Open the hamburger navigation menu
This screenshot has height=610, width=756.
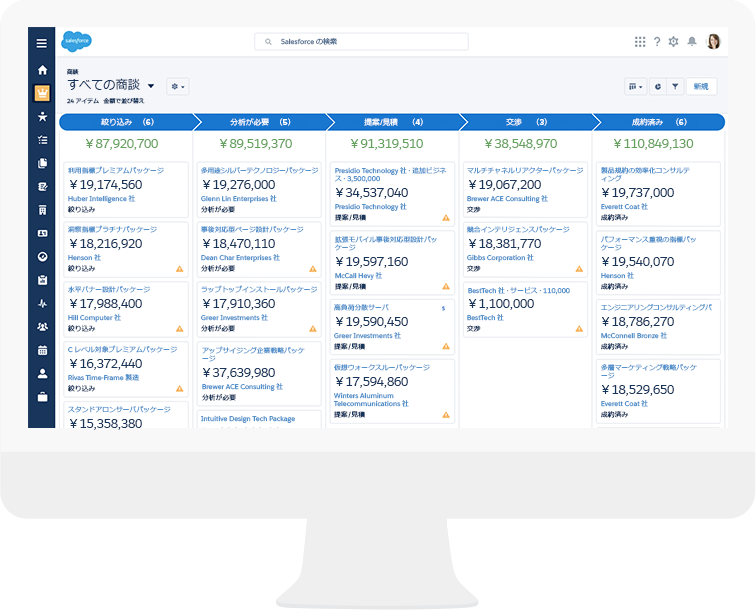(x=42, y=43)
